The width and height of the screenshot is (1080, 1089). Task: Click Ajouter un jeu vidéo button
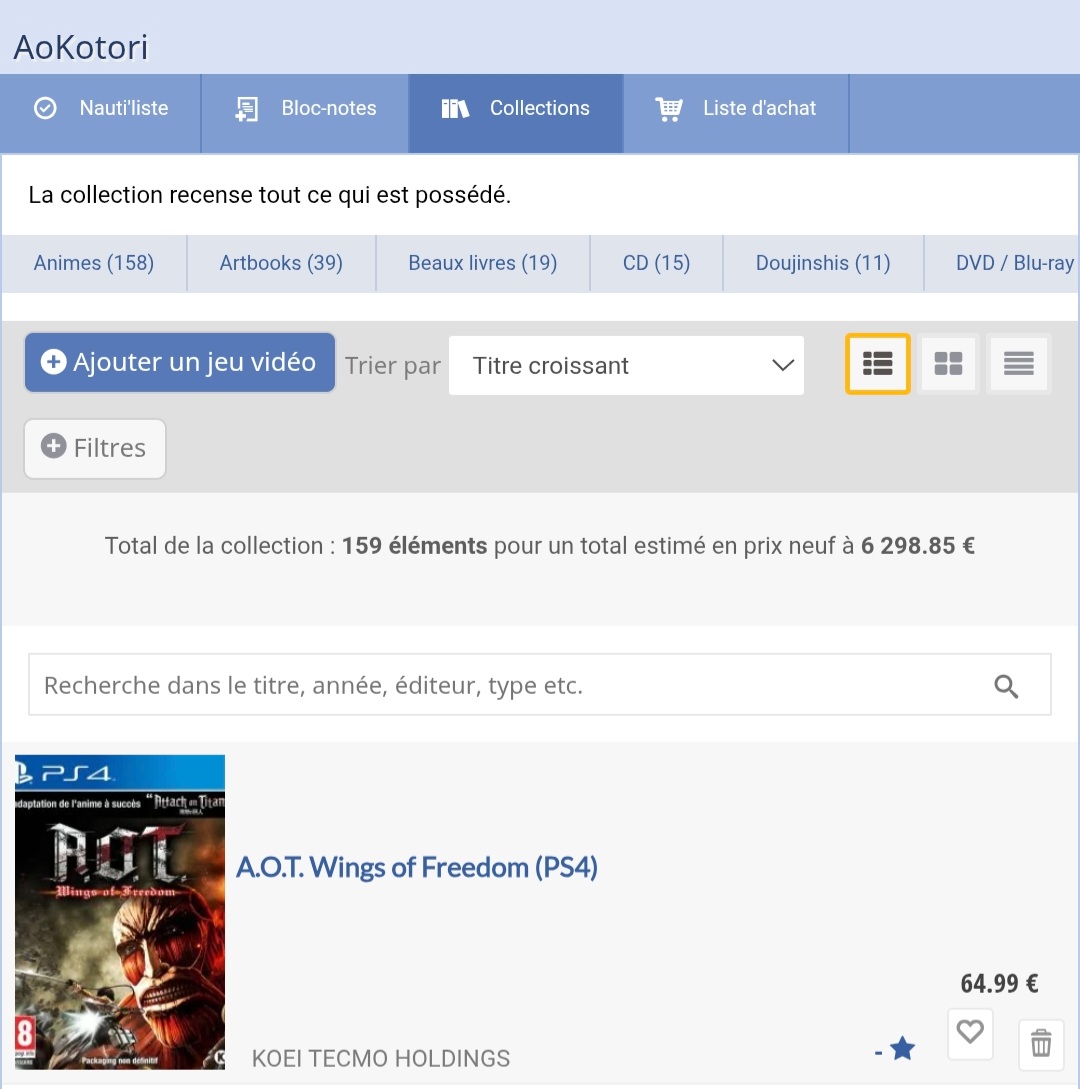[x=180, y=363]
